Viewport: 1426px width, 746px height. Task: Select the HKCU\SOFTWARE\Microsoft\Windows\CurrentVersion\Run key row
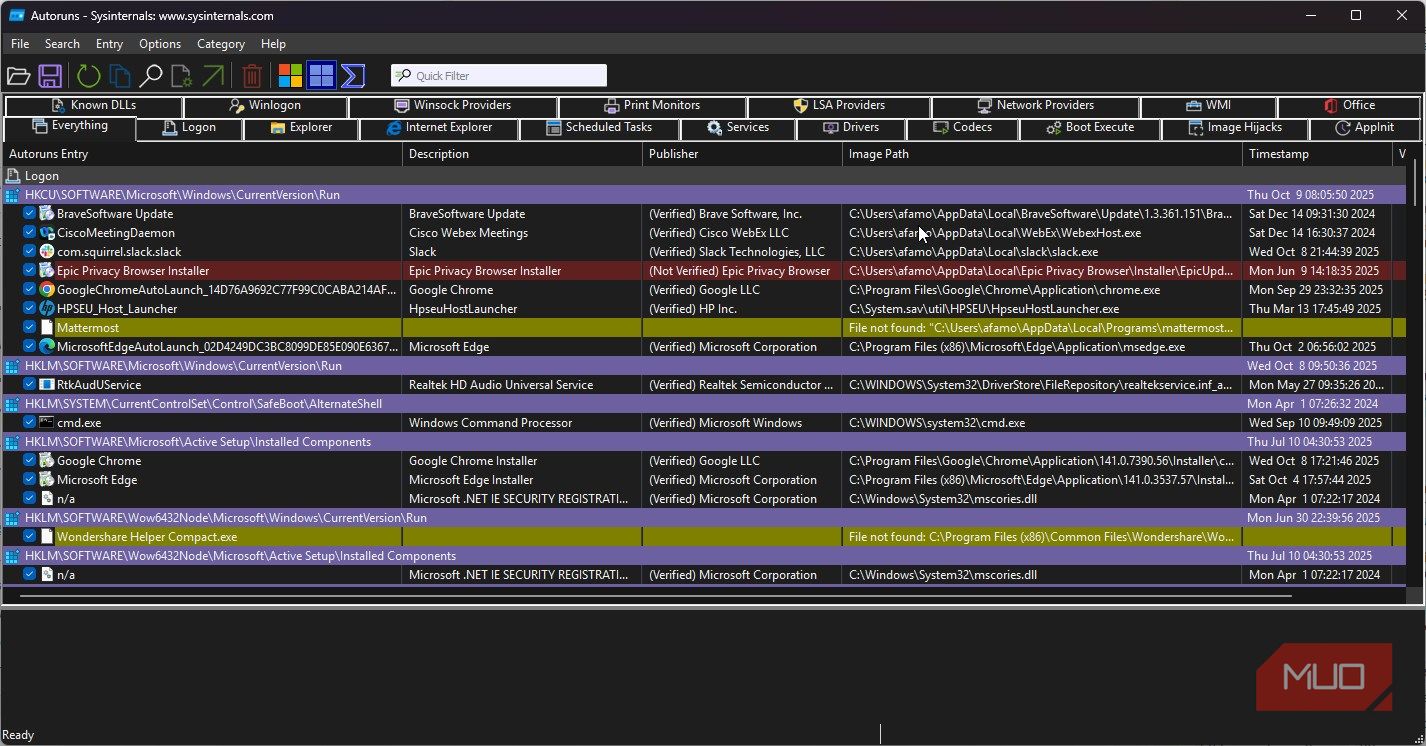[704, 195]
